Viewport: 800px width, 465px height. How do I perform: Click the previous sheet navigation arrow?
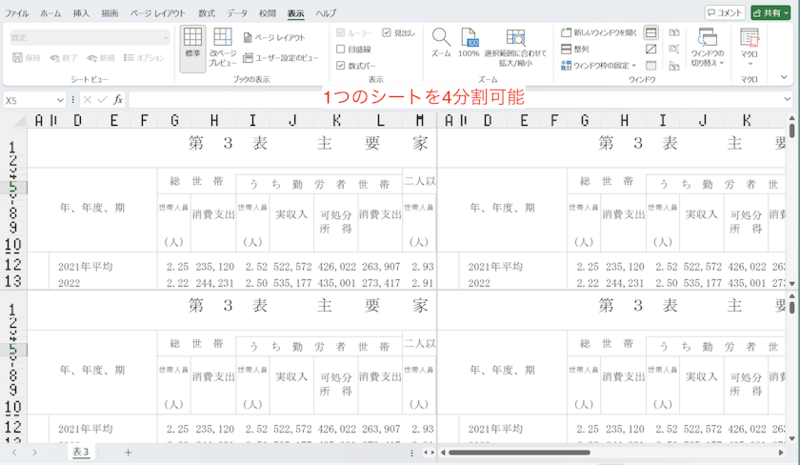(14, 452)
